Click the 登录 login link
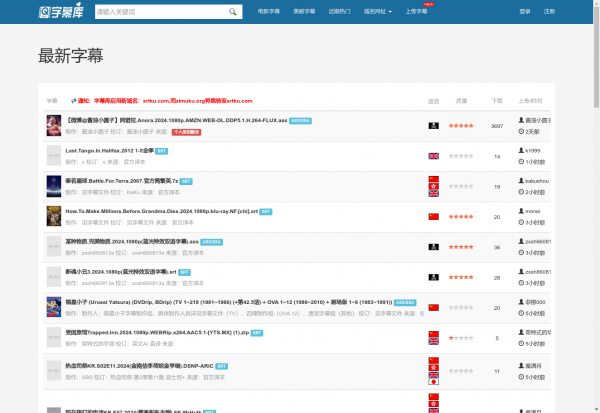 (525, 12)
